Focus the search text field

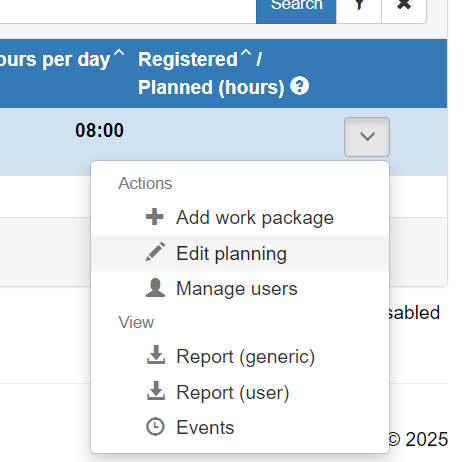127,8
